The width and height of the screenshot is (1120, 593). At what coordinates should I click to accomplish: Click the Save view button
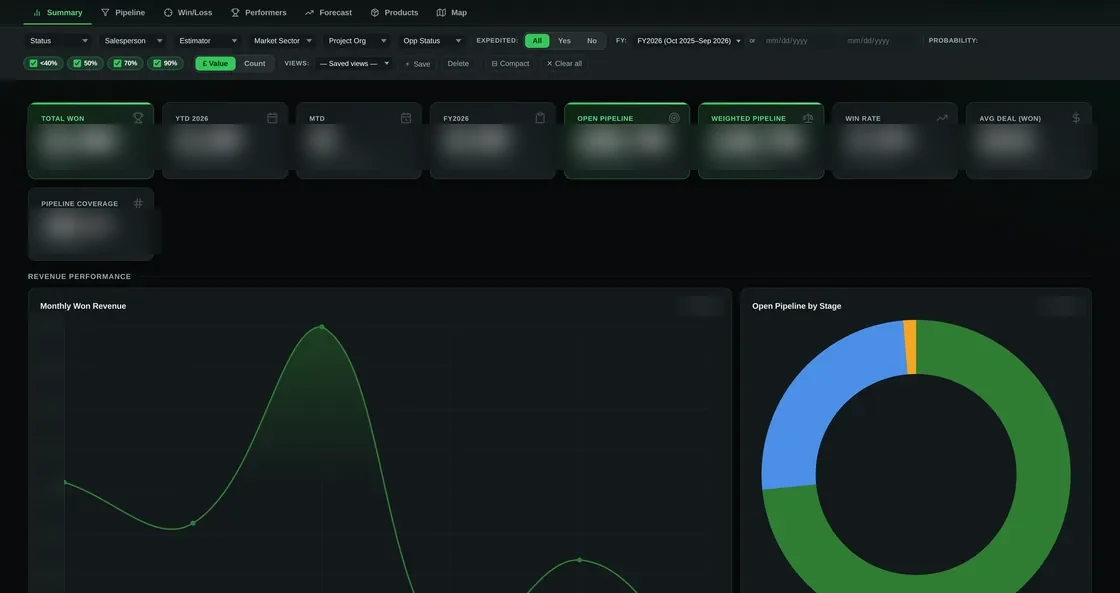(x=418, y=64)
